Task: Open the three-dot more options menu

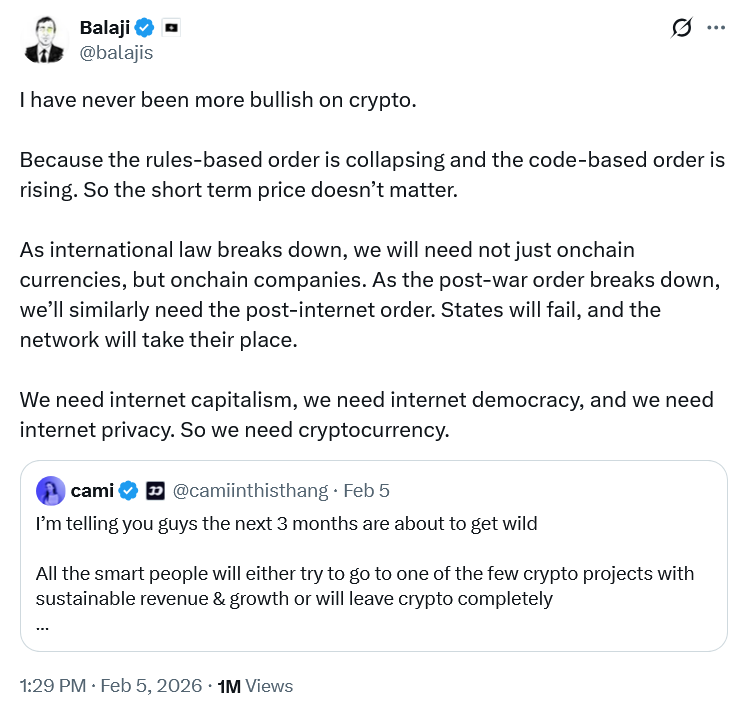Action: pyautogui.click(x=716, y=28)
